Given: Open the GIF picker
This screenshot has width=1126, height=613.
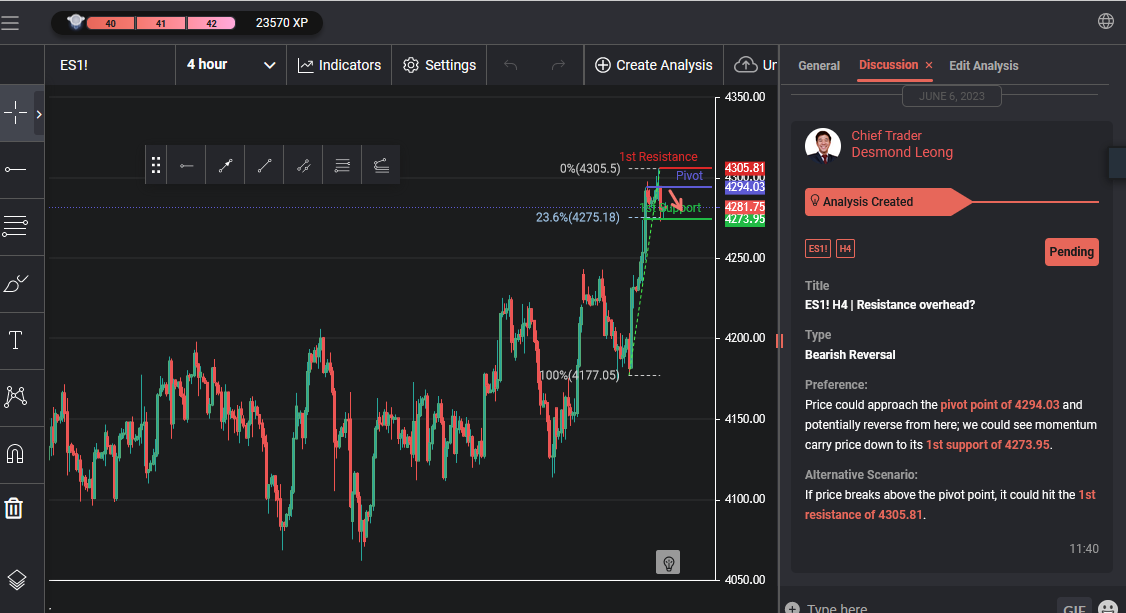Looking at the screenshot, I should click(x=1074, y=607).
